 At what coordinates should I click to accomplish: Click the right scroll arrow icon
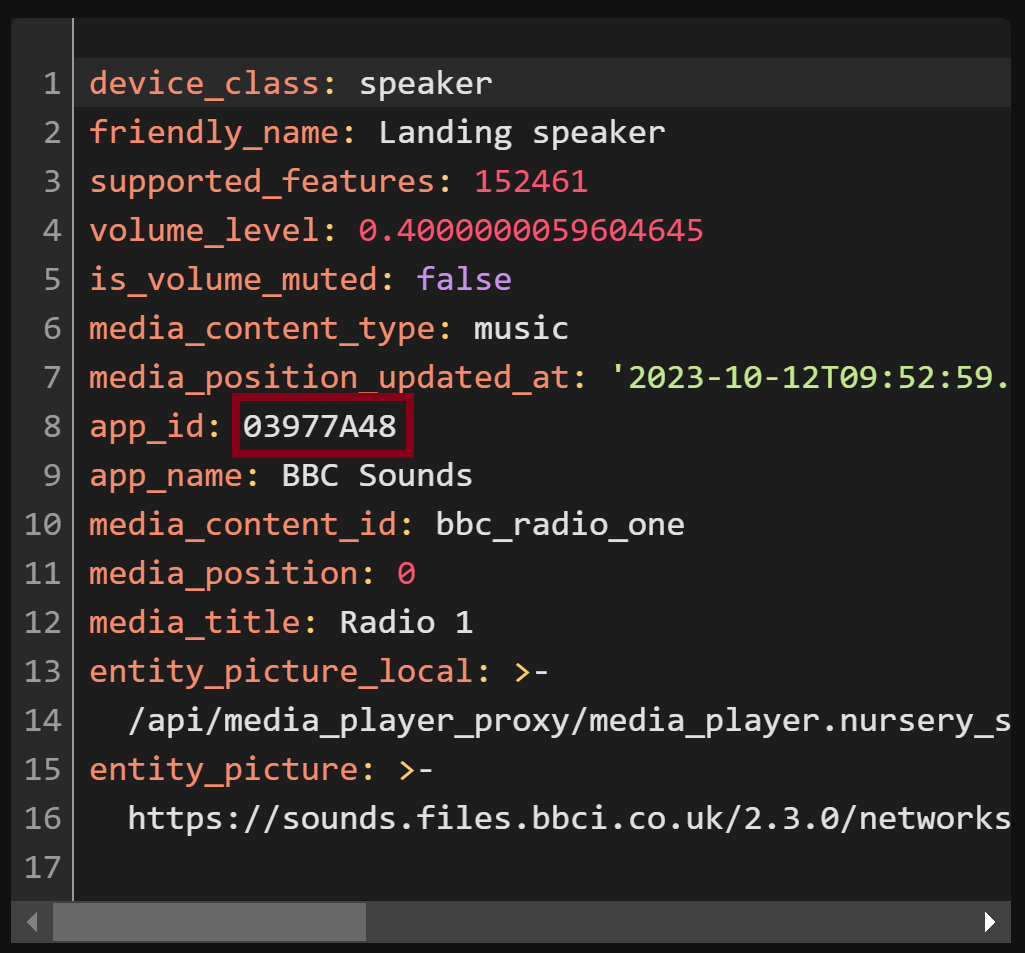tap(989, 921)
